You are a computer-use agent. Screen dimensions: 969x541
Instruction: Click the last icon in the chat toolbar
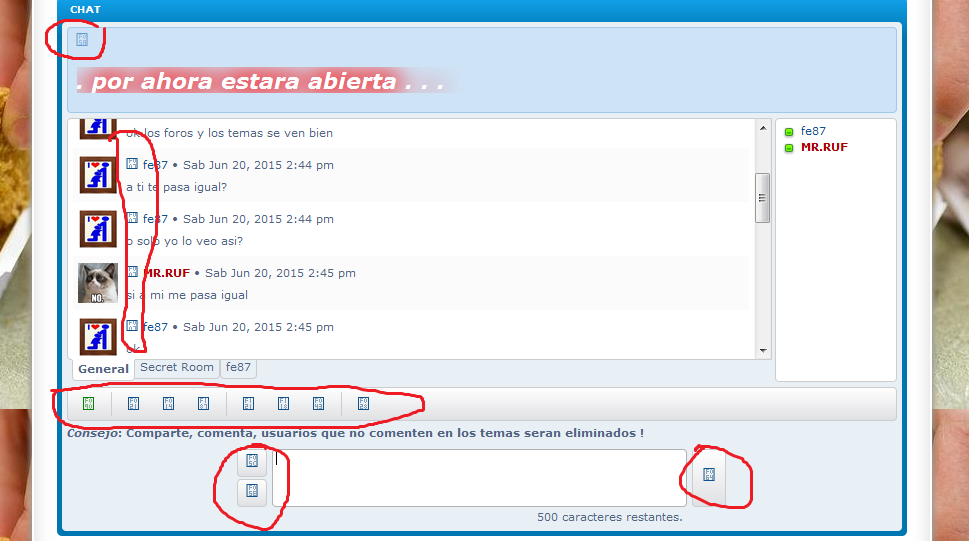click(364, 404)
